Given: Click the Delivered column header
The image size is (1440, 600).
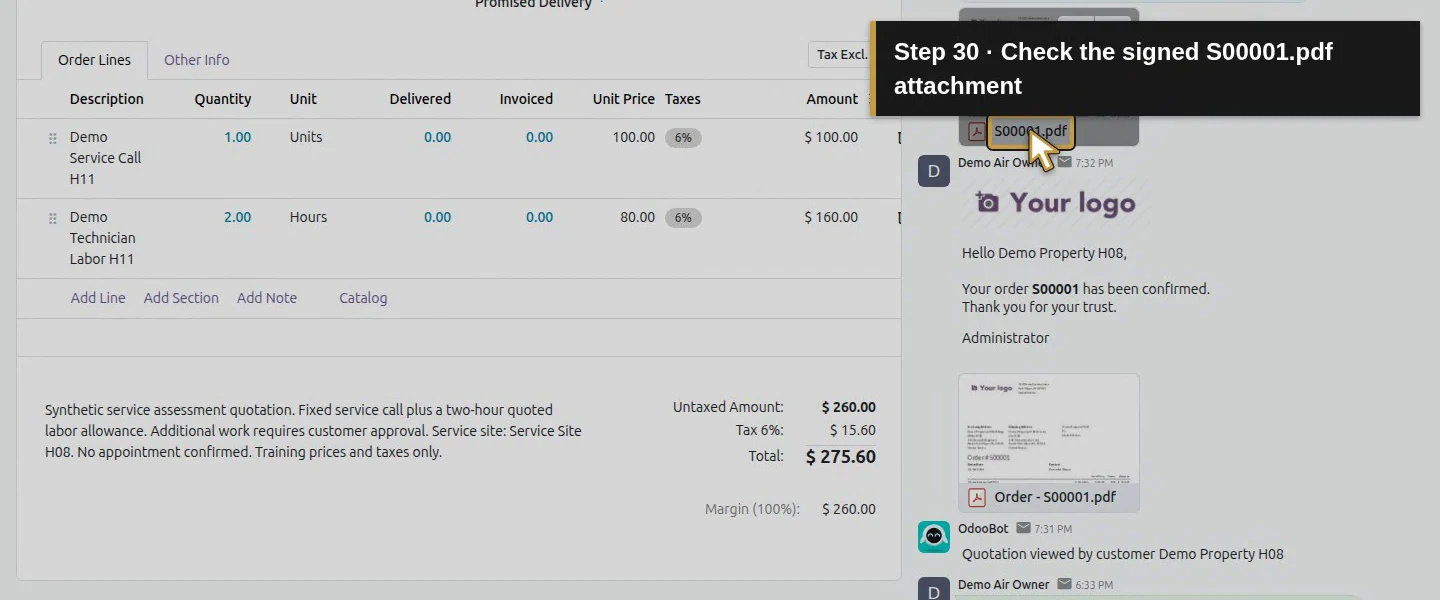Looking at the screenshot, I should (420, 99).
